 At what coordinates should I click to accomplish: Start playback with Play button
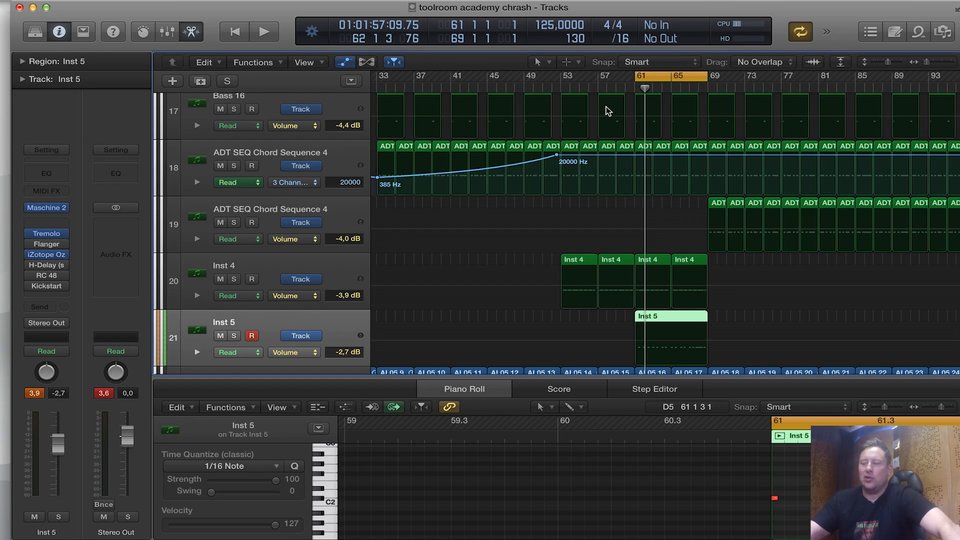coord(264,32)
